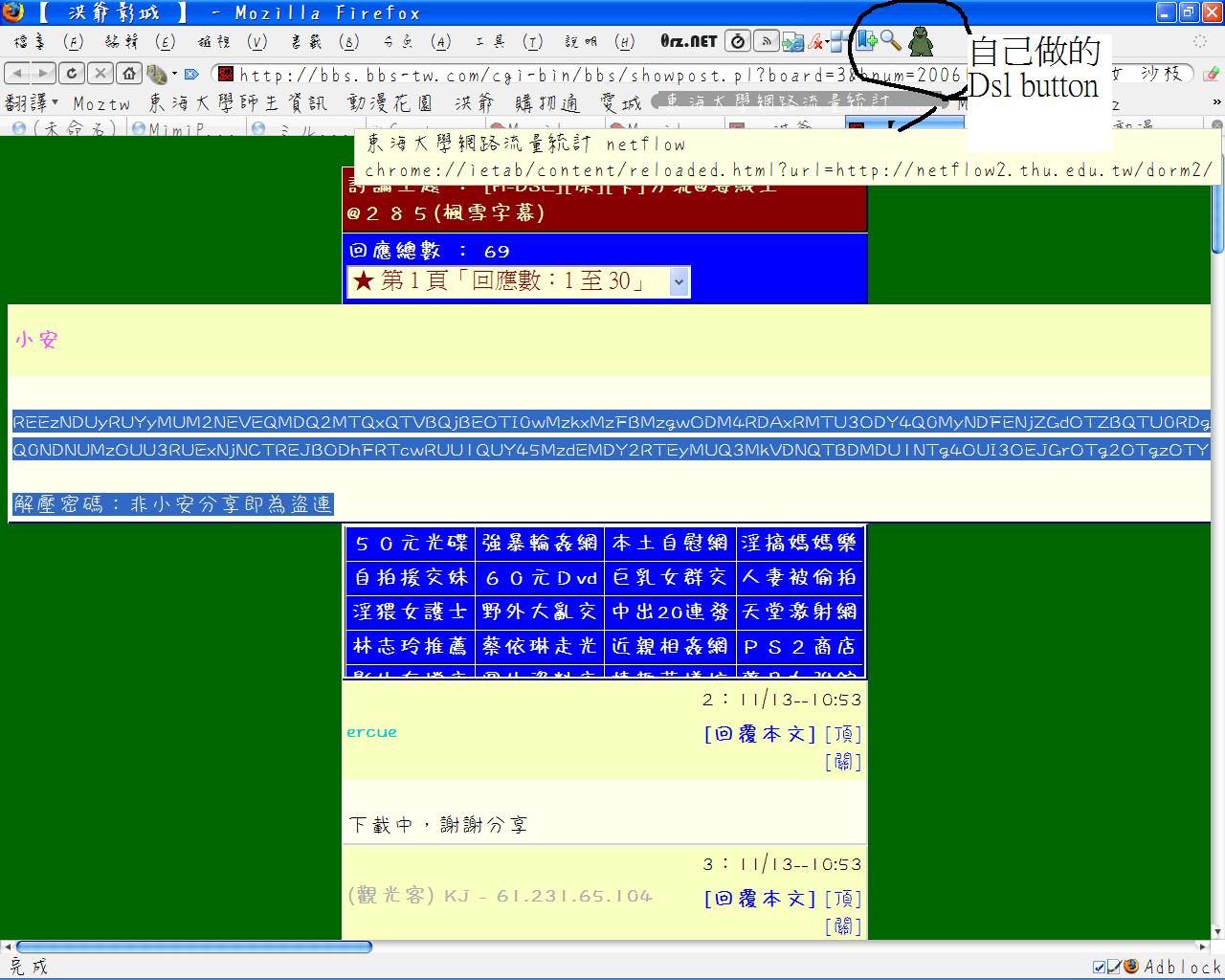Expand bookmarks toolbar overflow chevron

point(1216,102)
